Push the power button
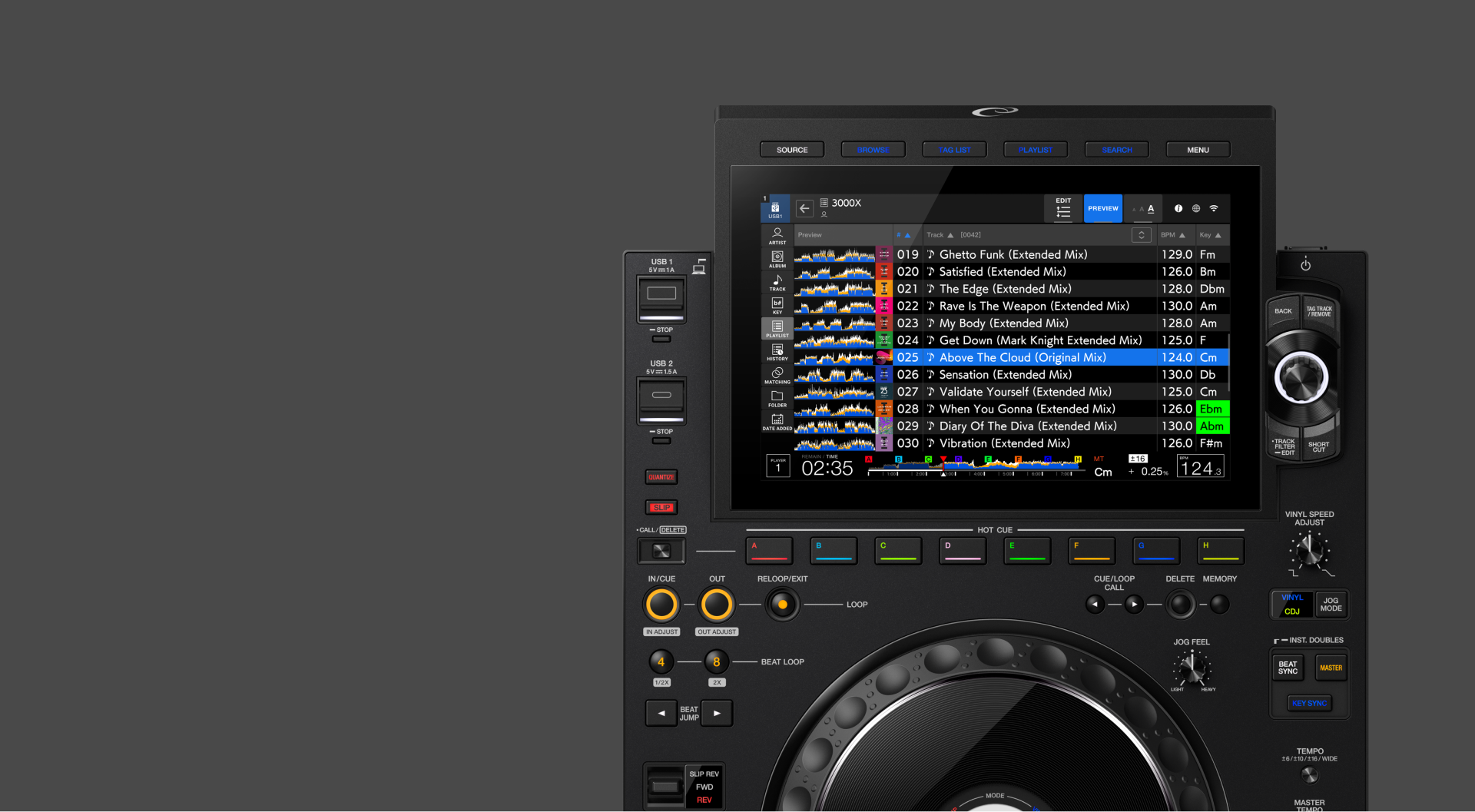This screenshot has height=812, width=1475. [1305, 265]
